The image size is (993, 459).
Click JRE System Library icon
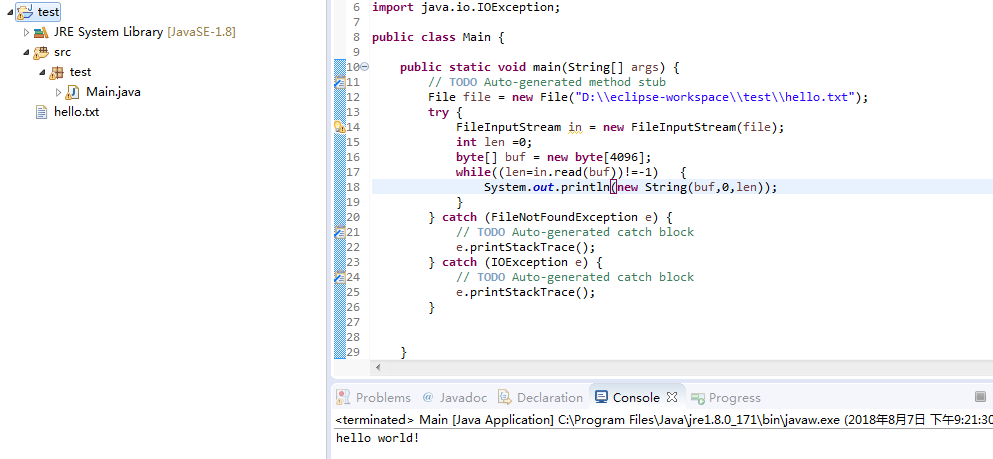tap(41, 32)
